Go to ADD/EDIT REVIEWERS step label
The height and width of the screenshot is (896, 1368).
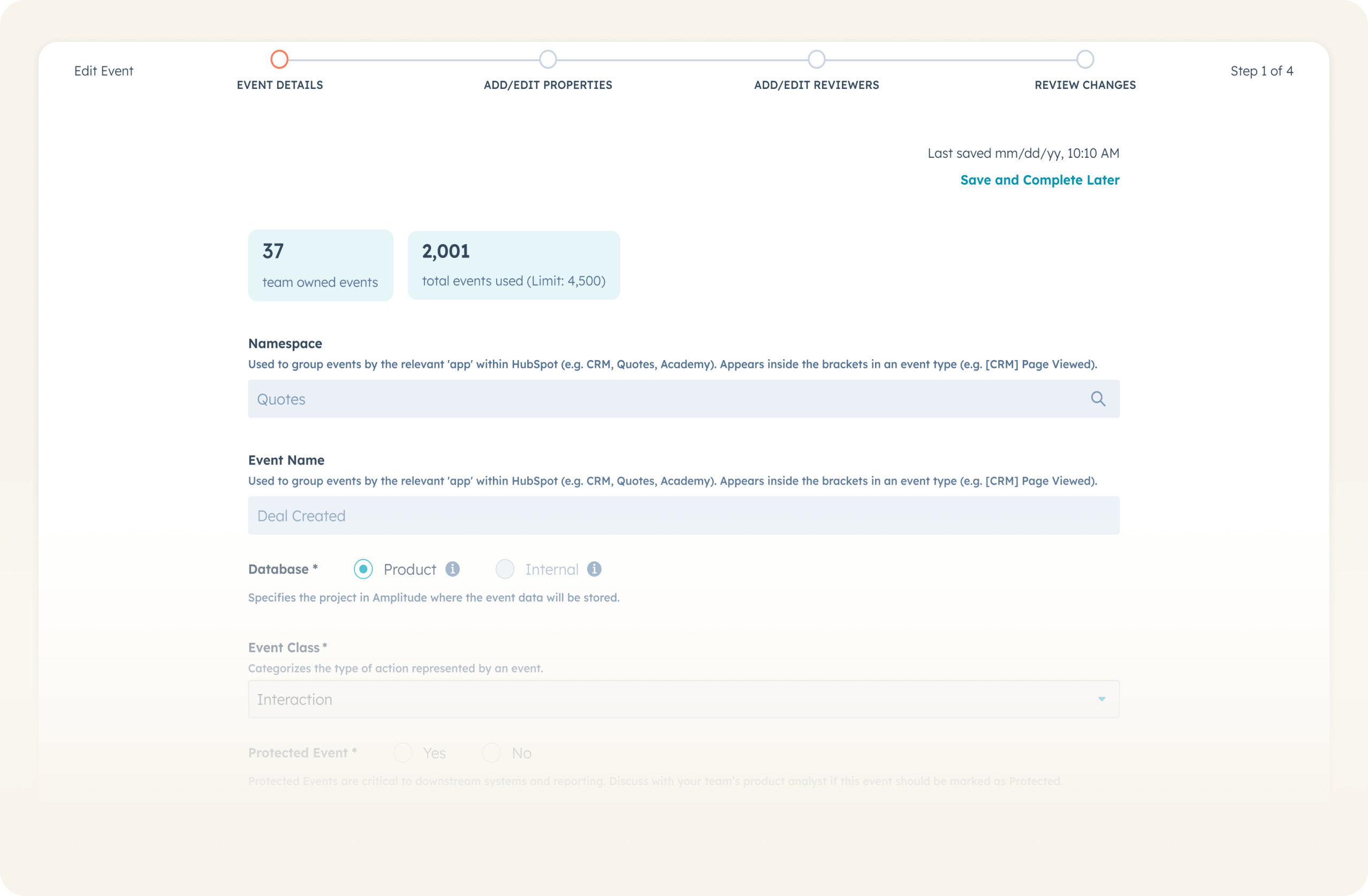pyautogui.click(x=816, y=85)
